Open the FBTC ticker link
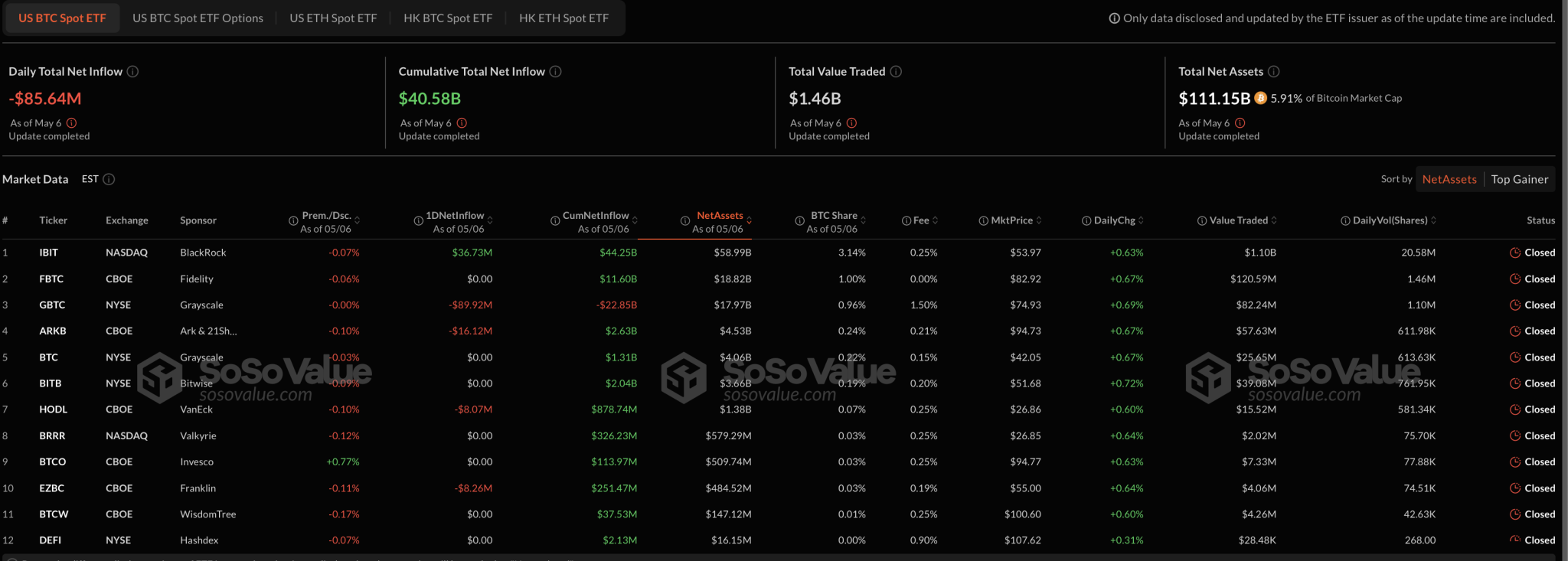This screenshot has height=561, width=1568. [51, 279]
